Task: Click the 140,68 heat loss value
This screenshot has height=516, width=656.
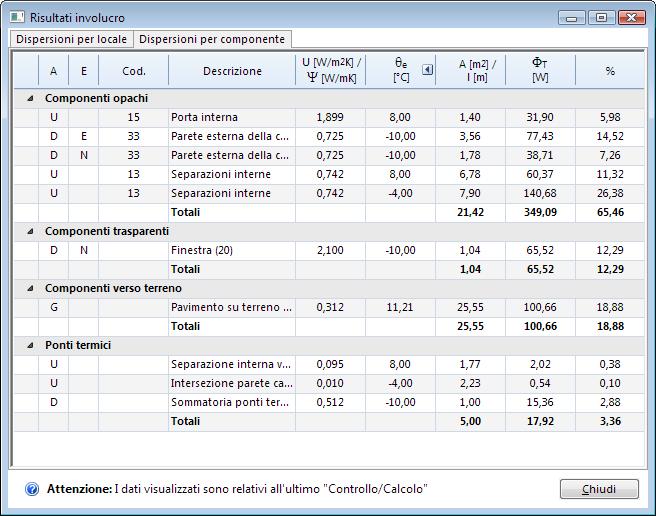Action: point(540,193)
